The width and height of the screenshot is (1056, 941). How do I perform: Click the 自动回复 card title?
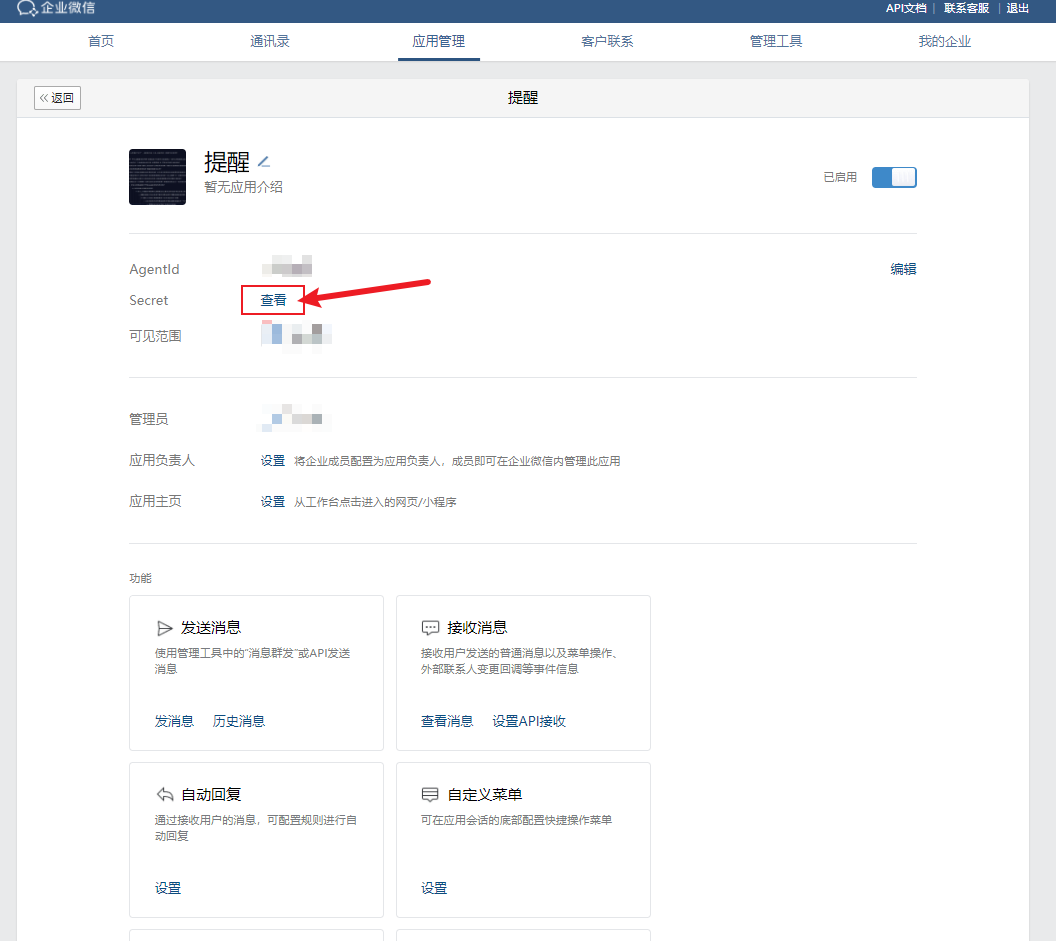[x=211, y=795]
